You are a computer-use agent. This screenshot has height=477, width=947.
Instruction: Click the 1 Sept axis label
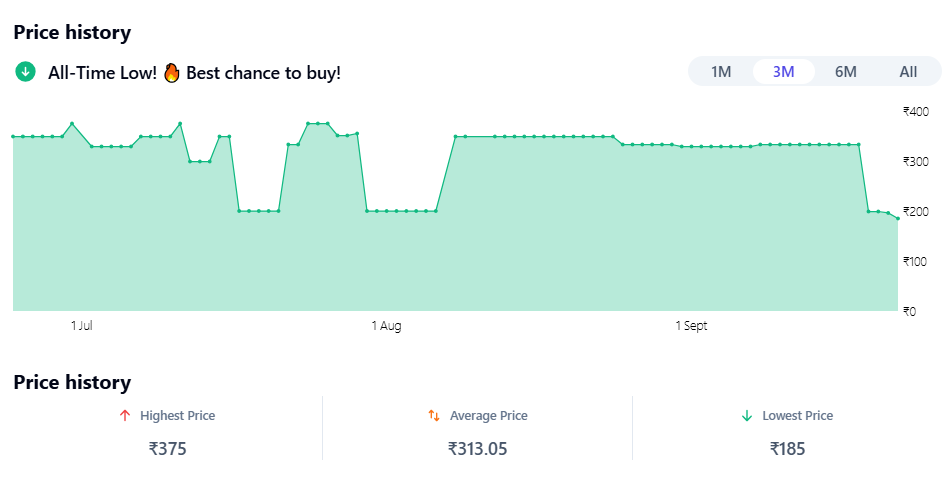pos(691,326)
